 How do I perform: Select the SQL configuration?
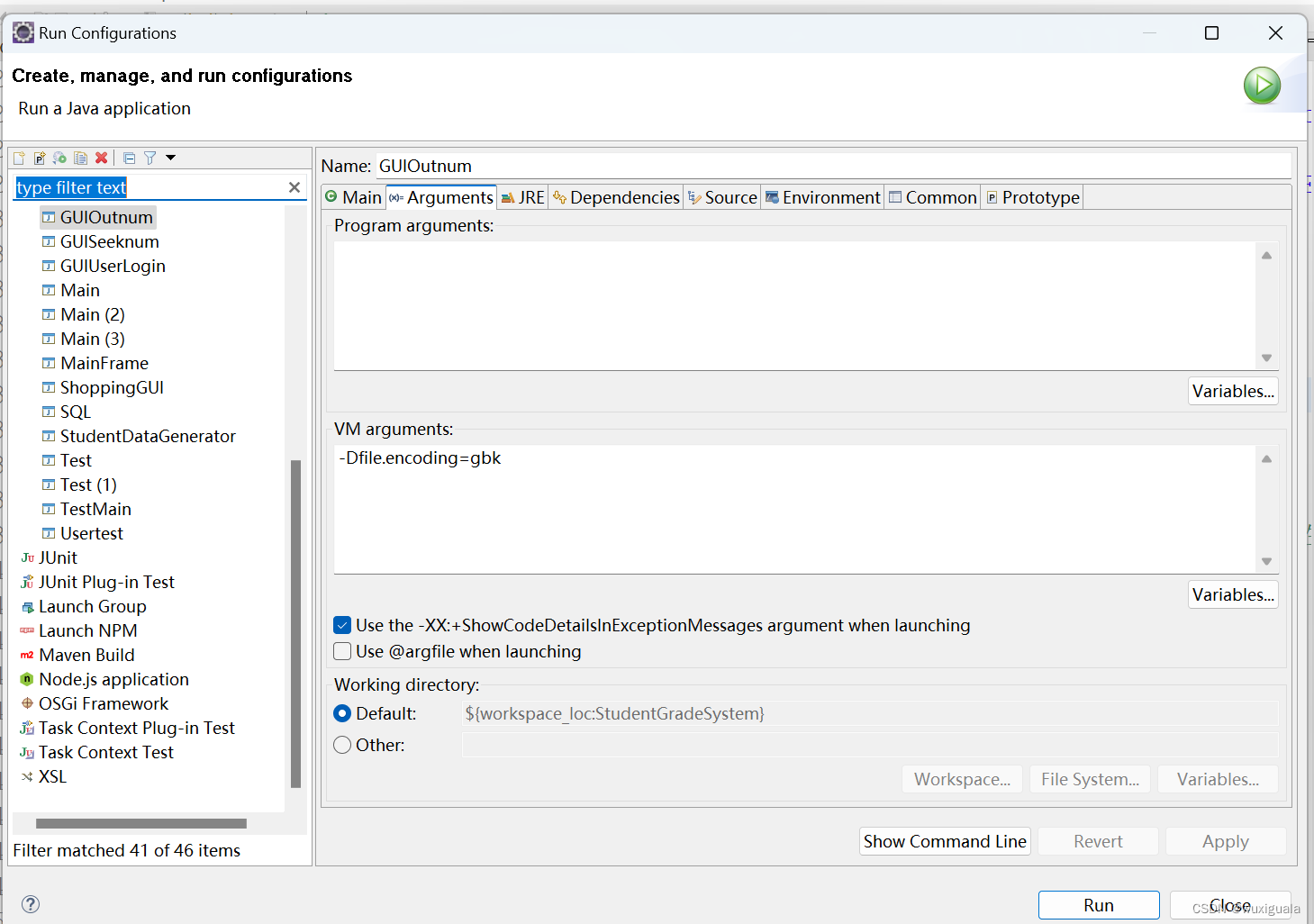[x=66, y=412]
